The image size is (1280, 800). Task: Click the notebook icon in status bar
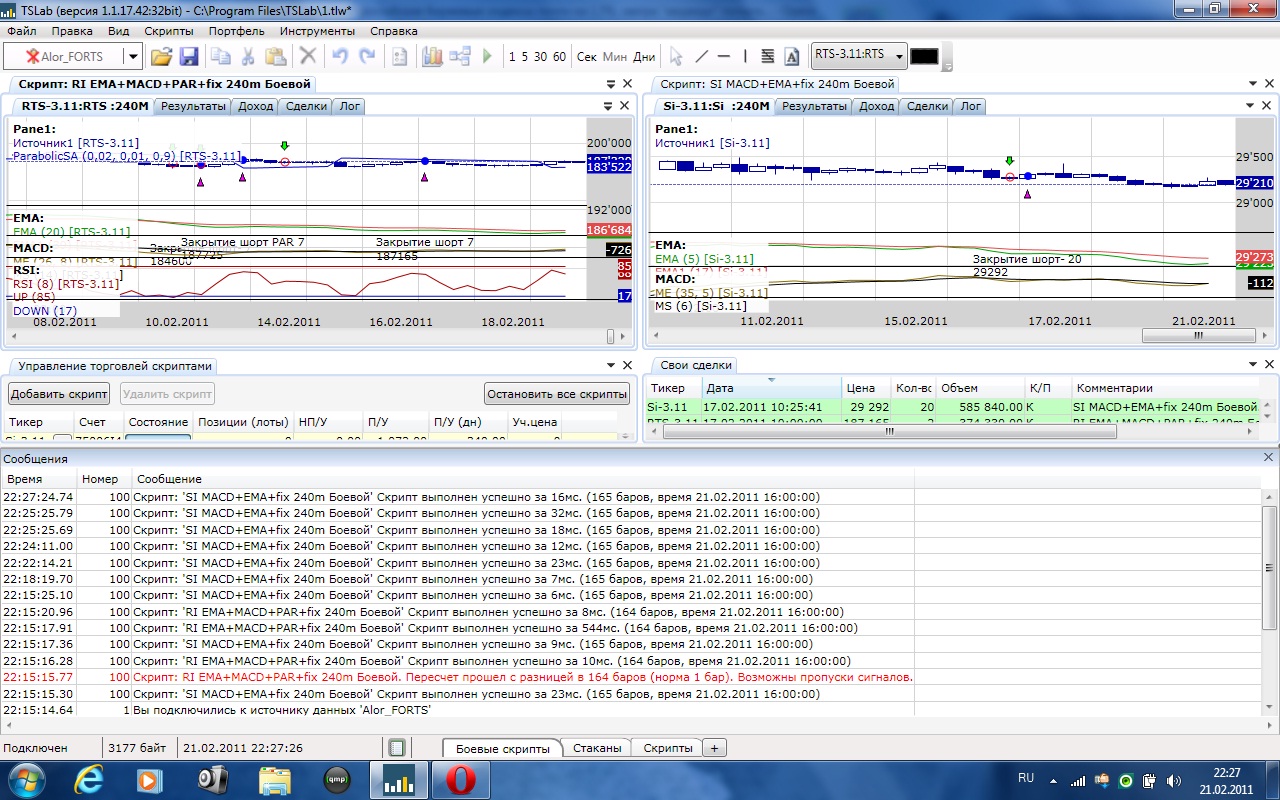click(x=397, y=748)
